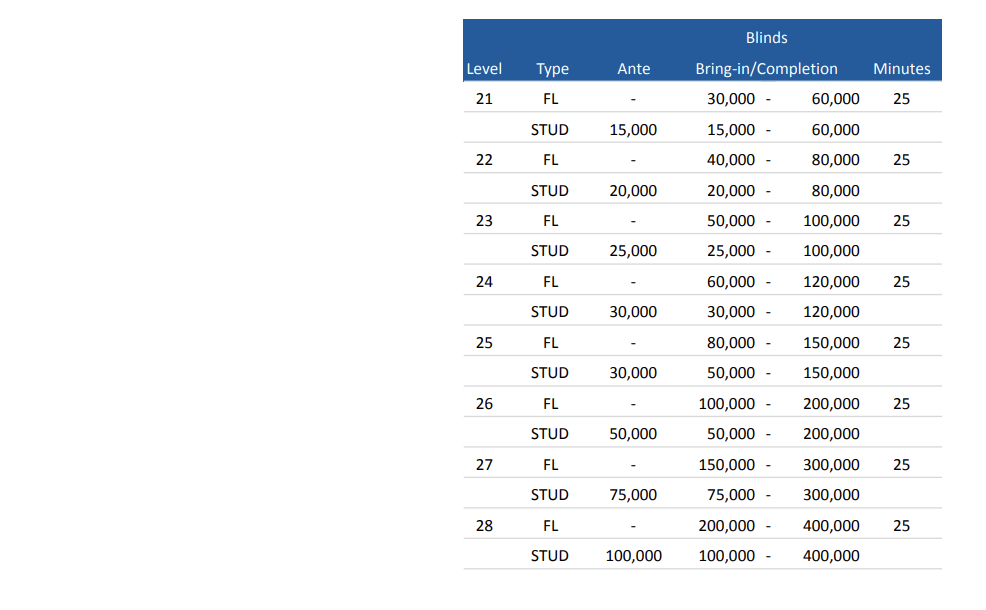Viewport: 986px width, 610px height.
Task: Click the 20,000 ante value for level 22
Action: 633,191
